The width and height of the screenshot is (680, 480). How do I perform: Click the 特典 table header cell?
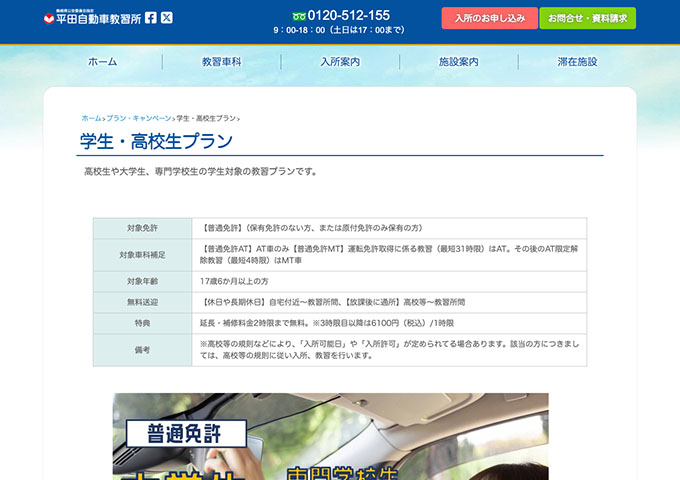(143, 323)
